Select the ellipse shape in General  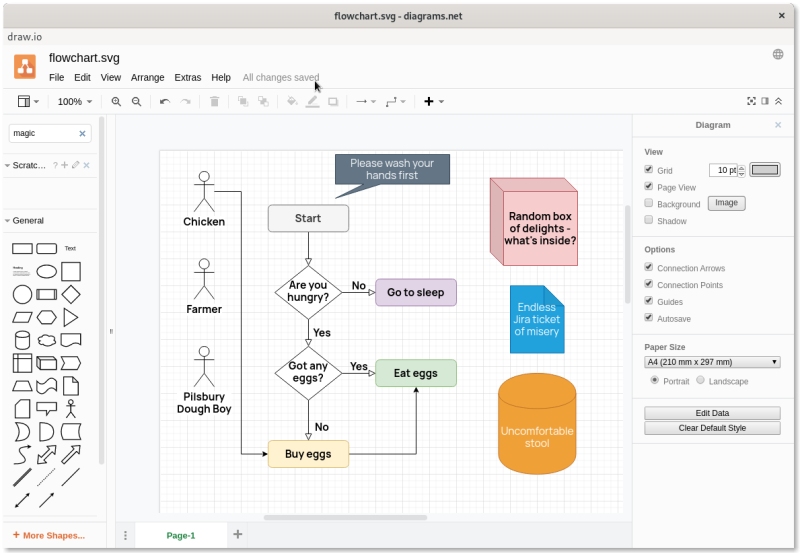pos(46,271)
